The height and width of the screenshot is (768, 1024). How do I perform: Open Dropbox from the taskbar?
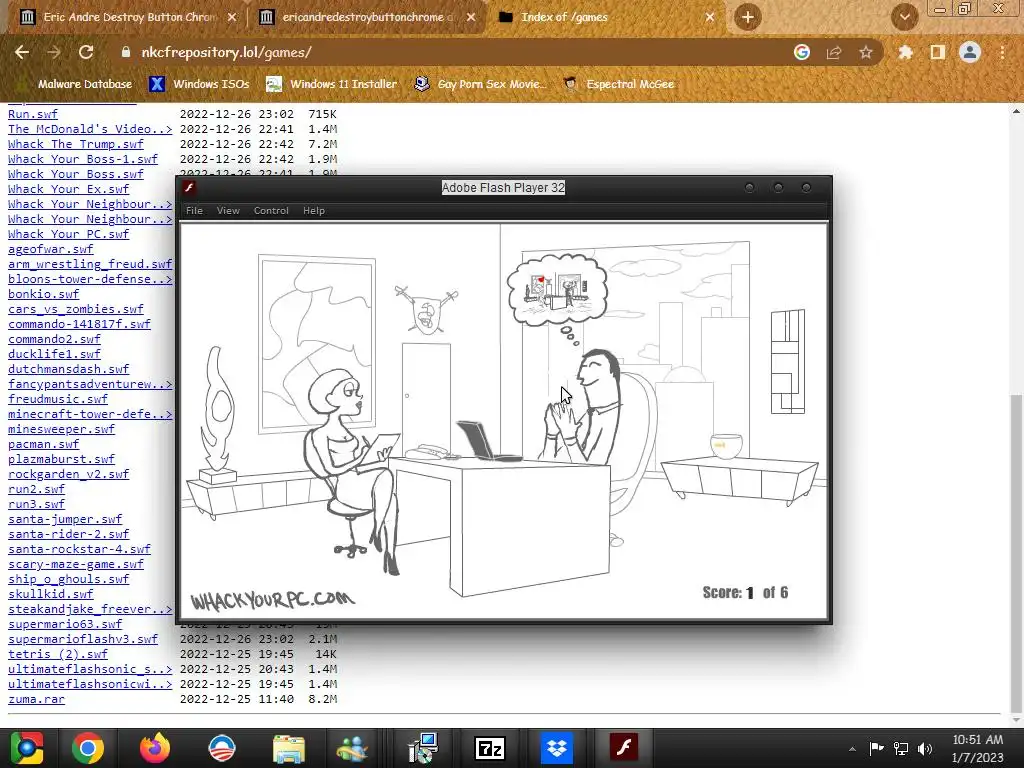tap(556, 748)
